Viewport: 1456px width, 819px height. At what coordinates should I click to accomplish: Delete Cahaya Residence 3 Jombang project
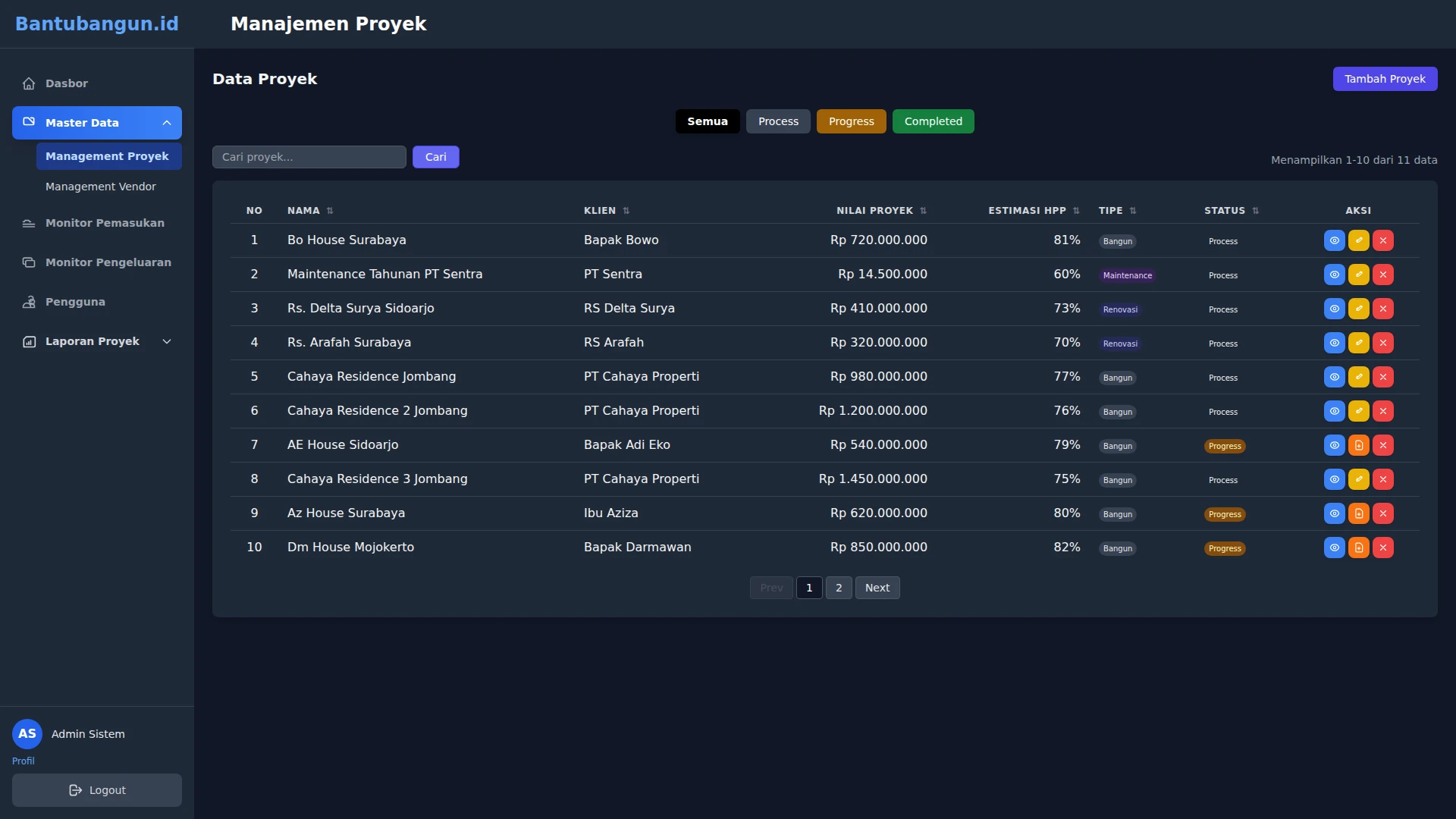(1382, 479)
